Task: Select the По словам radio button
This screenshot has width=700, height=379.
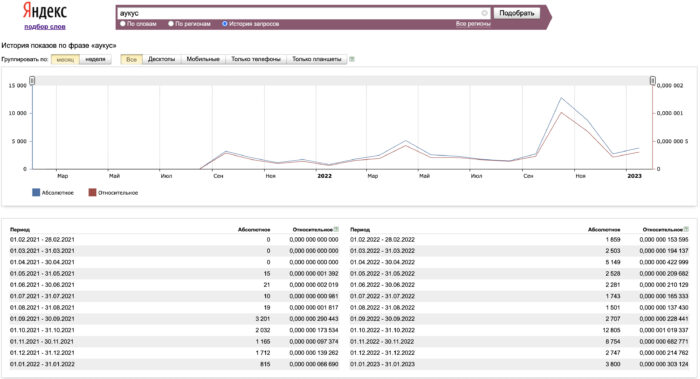Action: 123,24
